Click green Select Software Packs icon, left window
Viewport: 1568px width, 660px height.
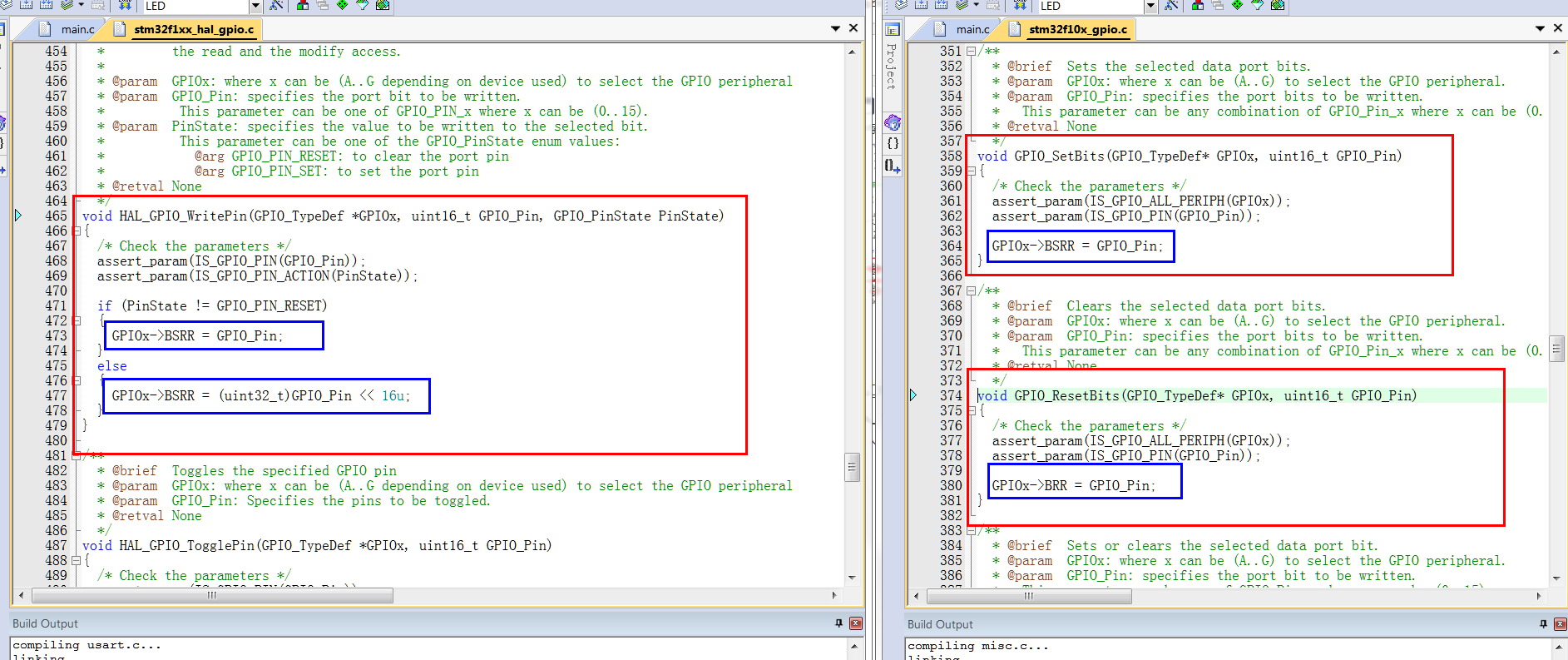coord(363,5)
